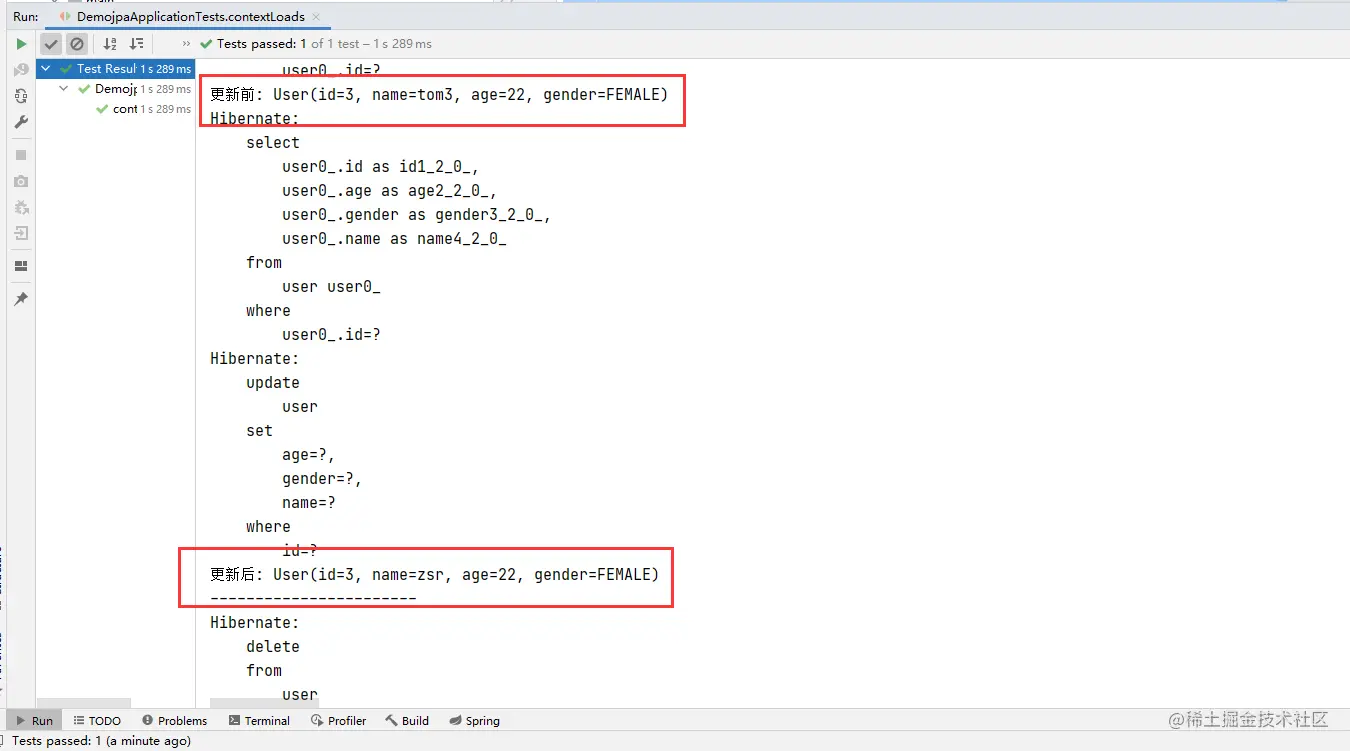Toggle Show Passed tests checkmark button

pyautogui.click(x=51, y=44)
